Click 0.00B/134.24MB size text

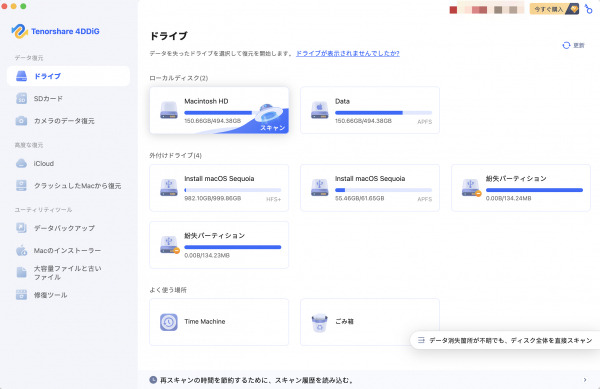[x=509, y=199]
